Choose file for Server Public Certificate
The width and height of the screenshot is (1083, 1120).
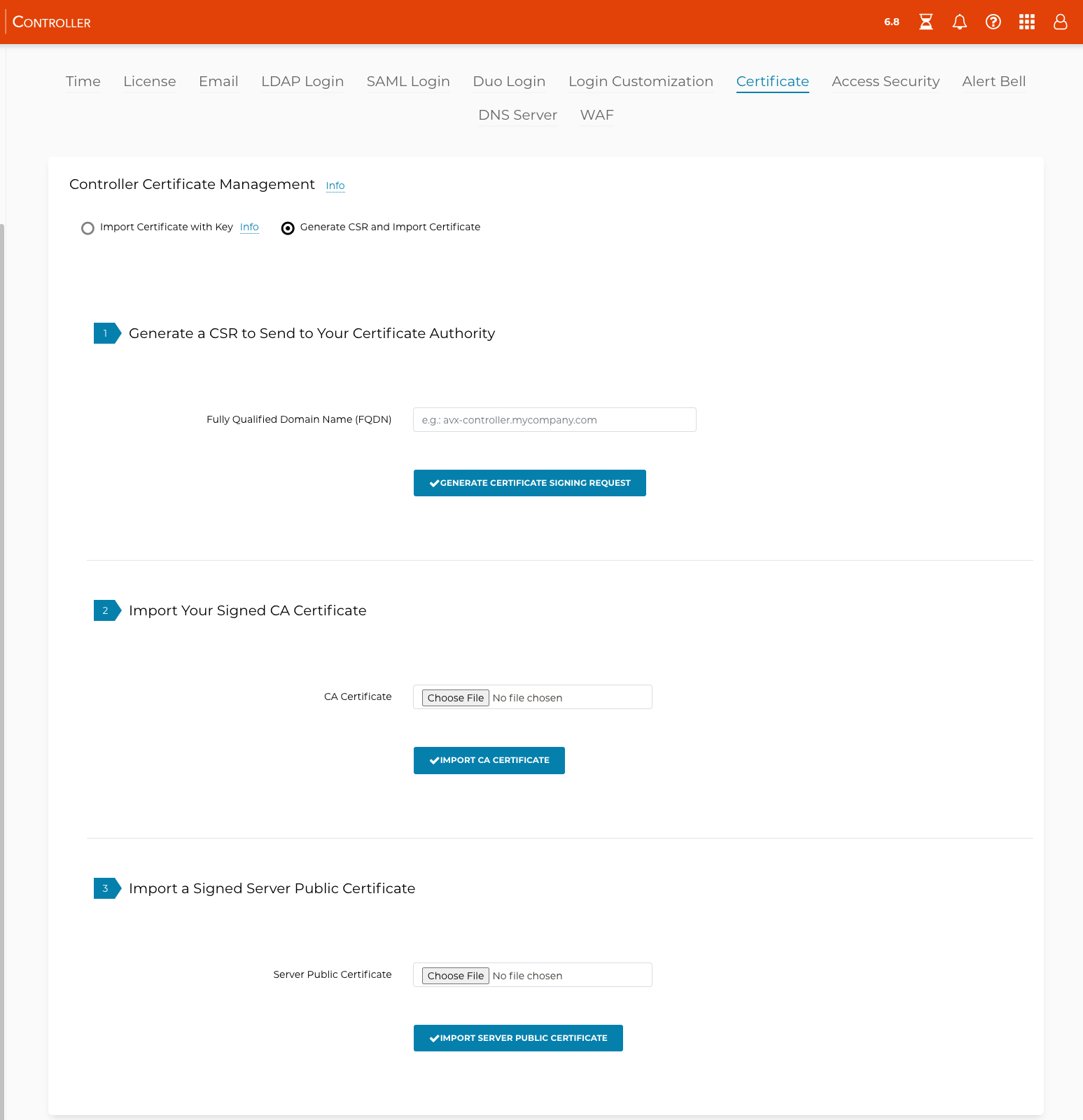pyautogui.click(x=456, y=976)
